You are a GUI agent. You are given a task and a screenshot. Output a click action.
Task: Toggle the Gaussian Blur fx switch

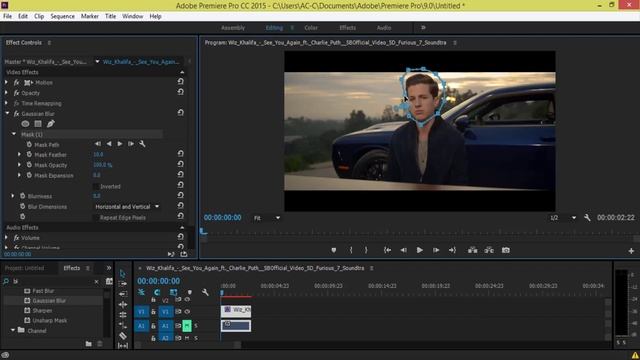(17, 113)
